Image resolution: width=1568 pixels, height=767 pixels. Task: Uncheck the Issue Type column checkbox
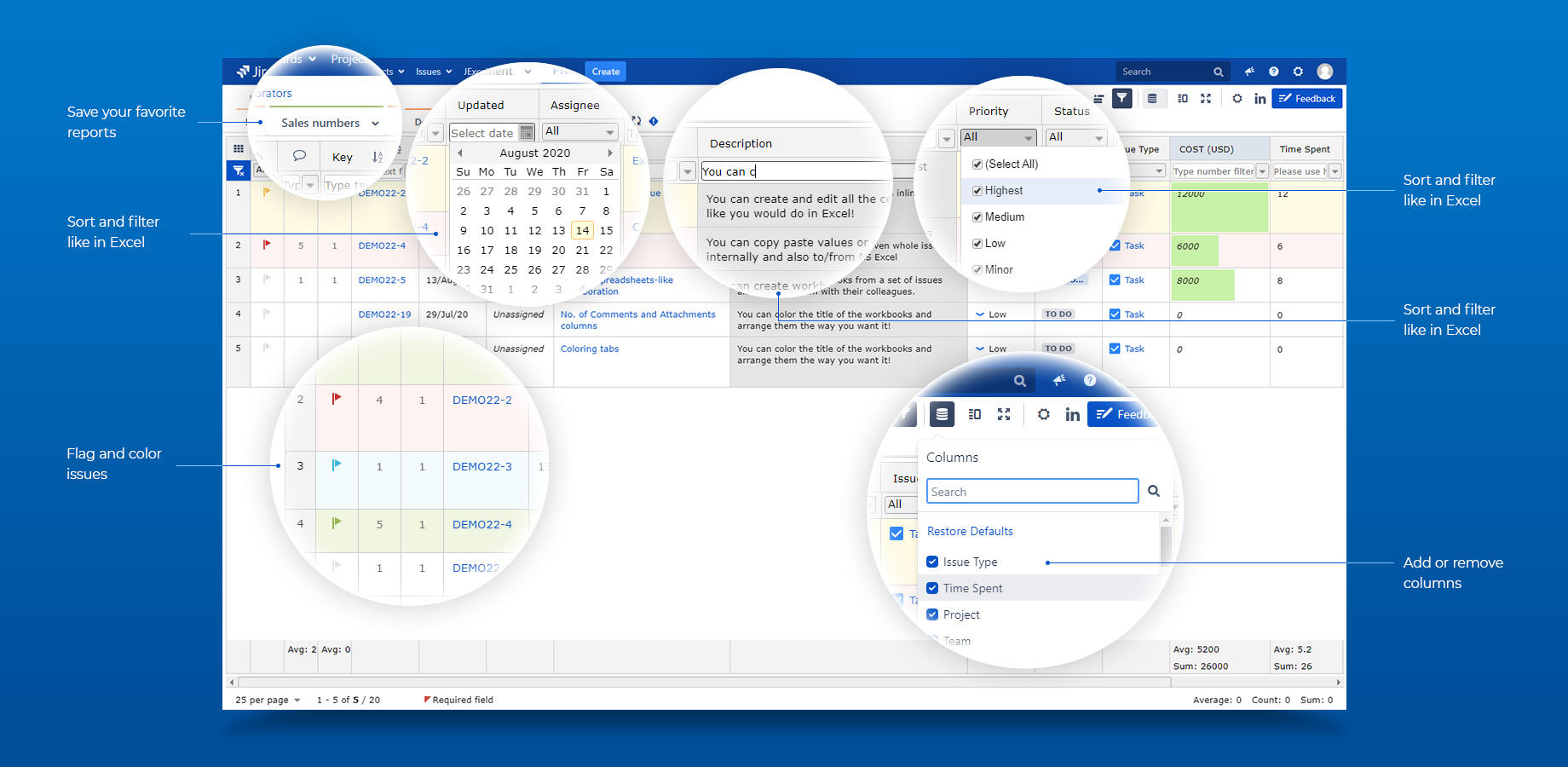point(932,562)
